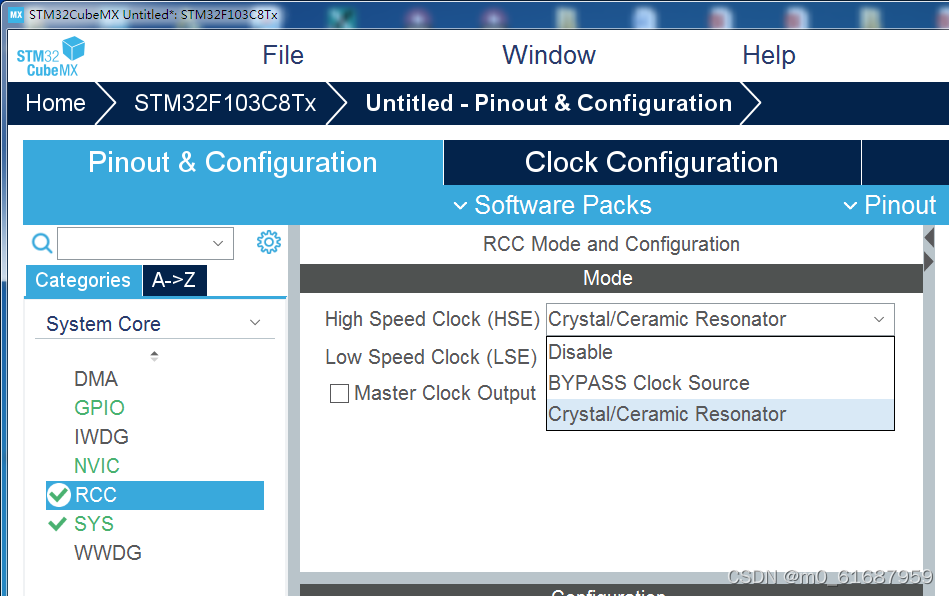
Task: Open the File menu
Action: tap(282, 55)
